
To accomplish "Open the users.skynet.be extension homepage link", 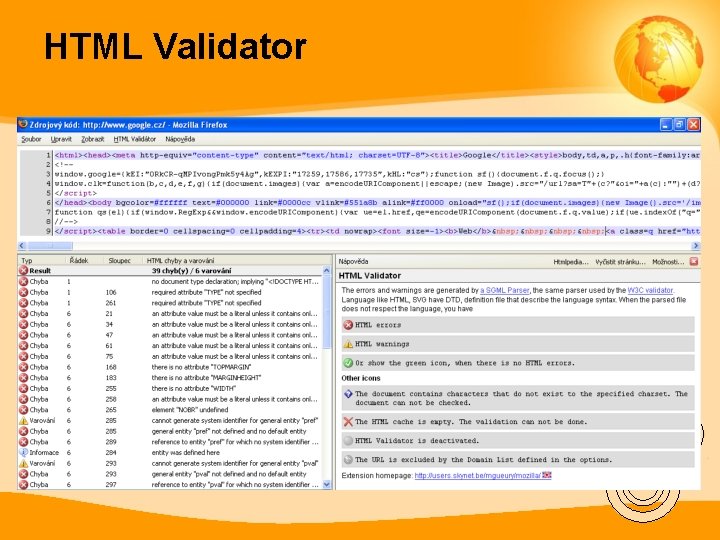I will pos(478,476).
